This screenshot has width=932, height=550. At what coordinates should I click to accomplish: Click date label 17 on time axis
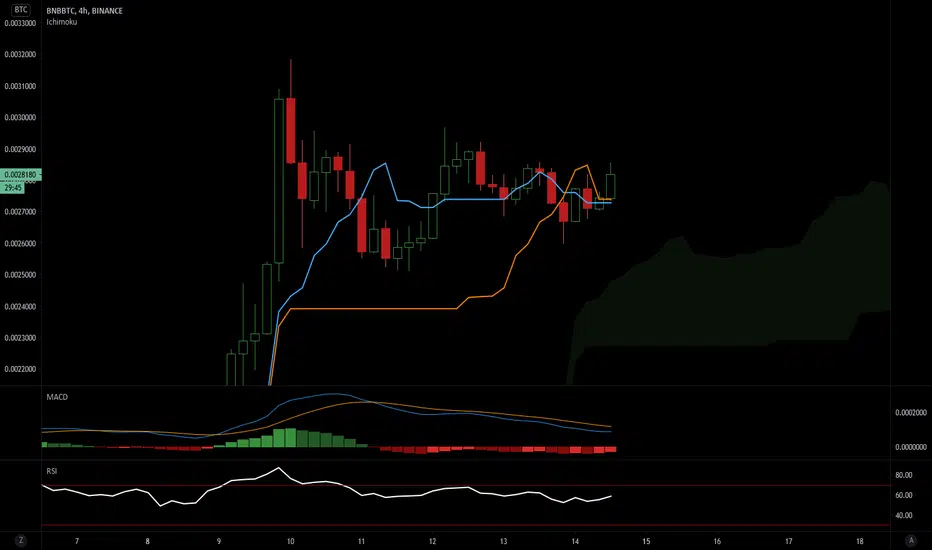click(x=788, y=541)
